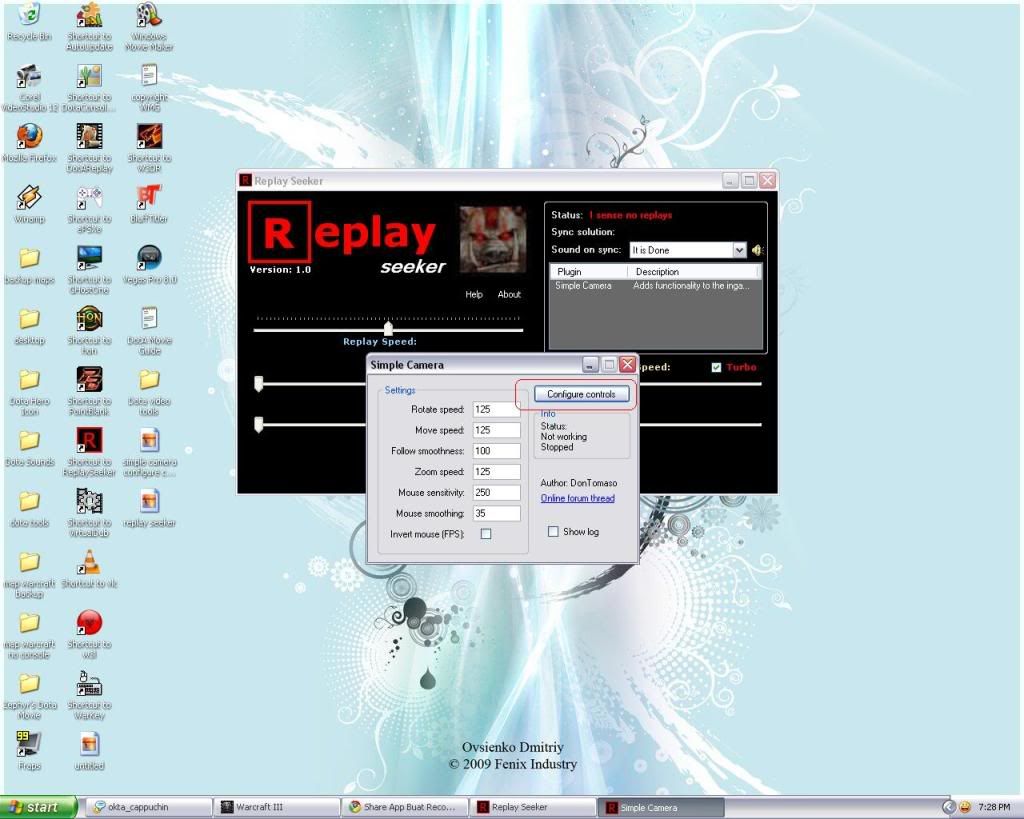Select the Shortcut to Warkey icon
The image size is (1024, 819).
click(x=89, y=695)
